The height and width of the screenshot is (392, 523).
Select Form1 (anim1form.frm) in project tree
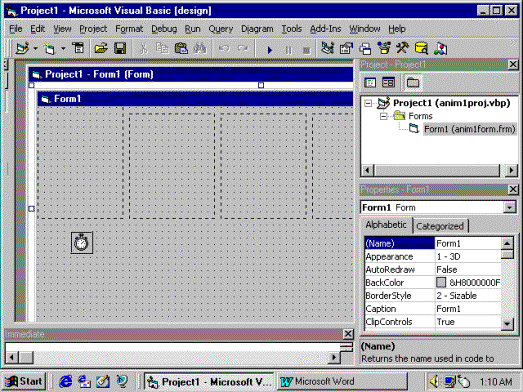470,129
